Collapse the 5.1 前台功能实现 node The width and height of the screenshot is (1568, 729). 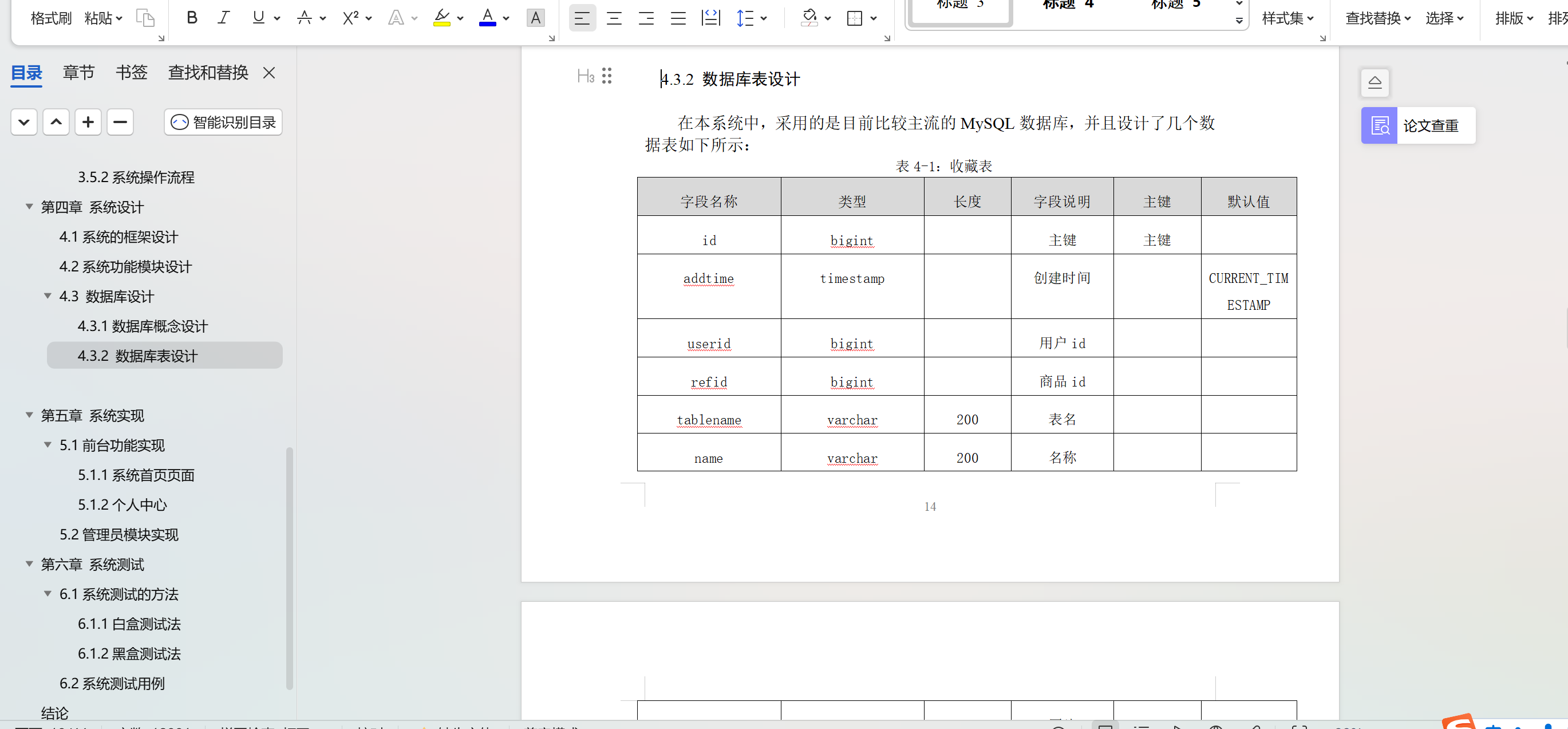(x=48, y=445)
